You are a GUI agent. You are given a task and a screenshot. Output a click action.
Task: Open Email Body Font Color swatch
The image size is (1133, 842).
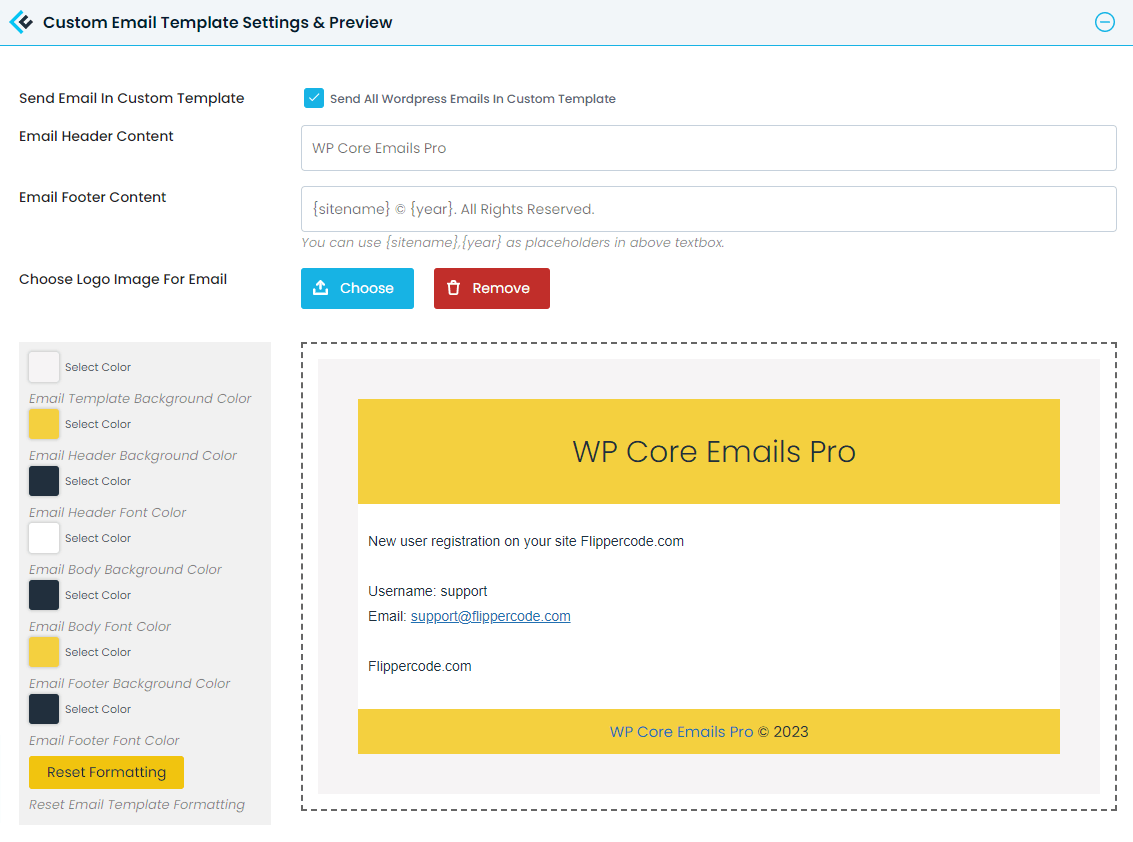coord(44,596)
